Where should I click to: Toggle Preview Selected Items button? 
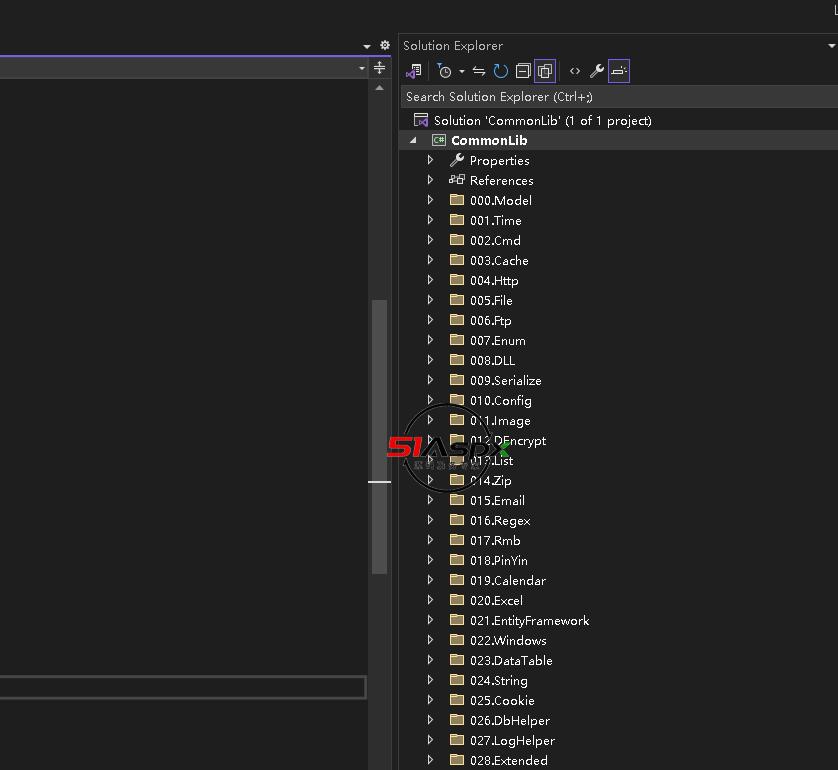[619, 71]
